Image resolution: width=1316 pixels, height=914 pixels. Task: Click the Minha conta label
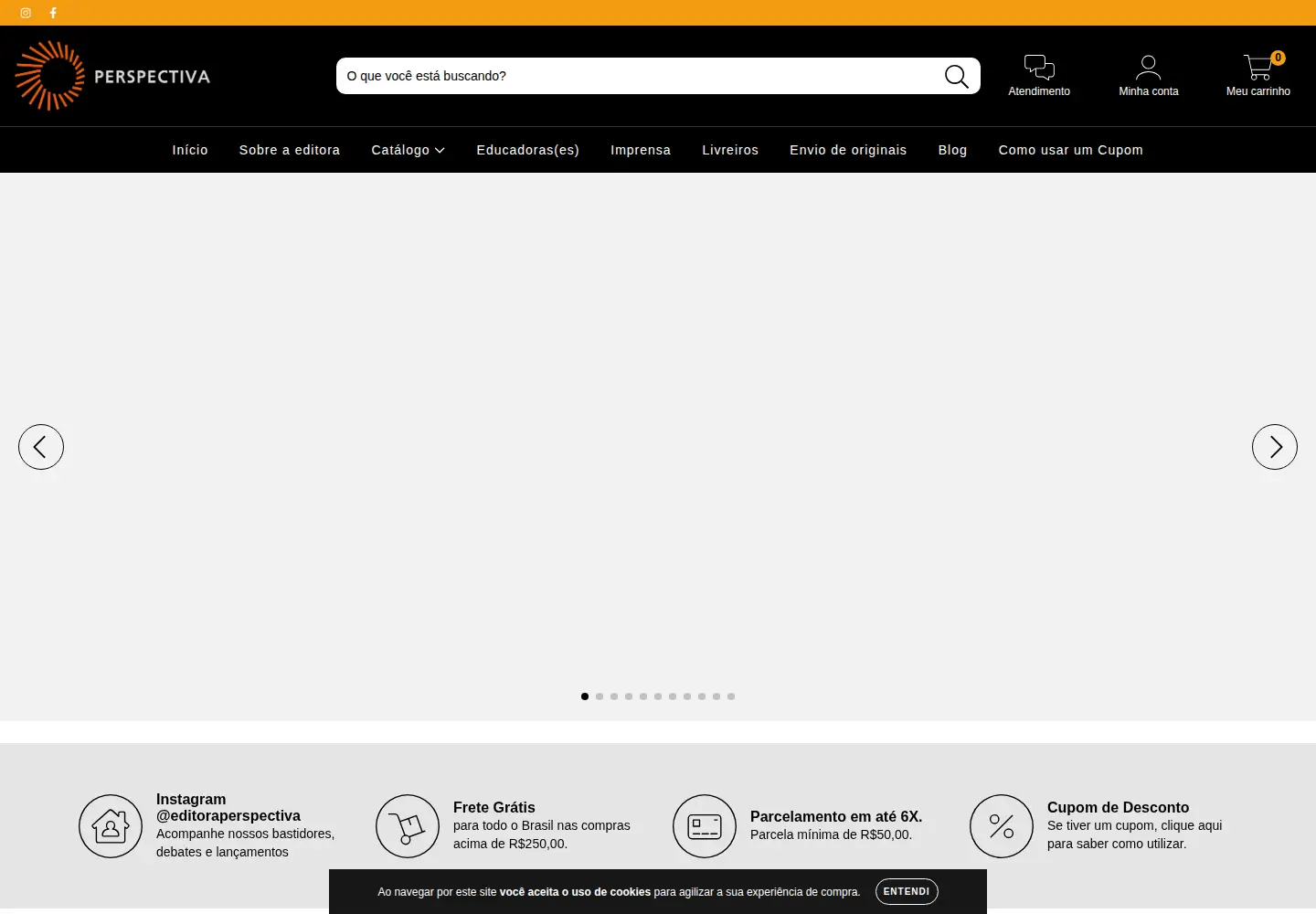point(1149,91)
